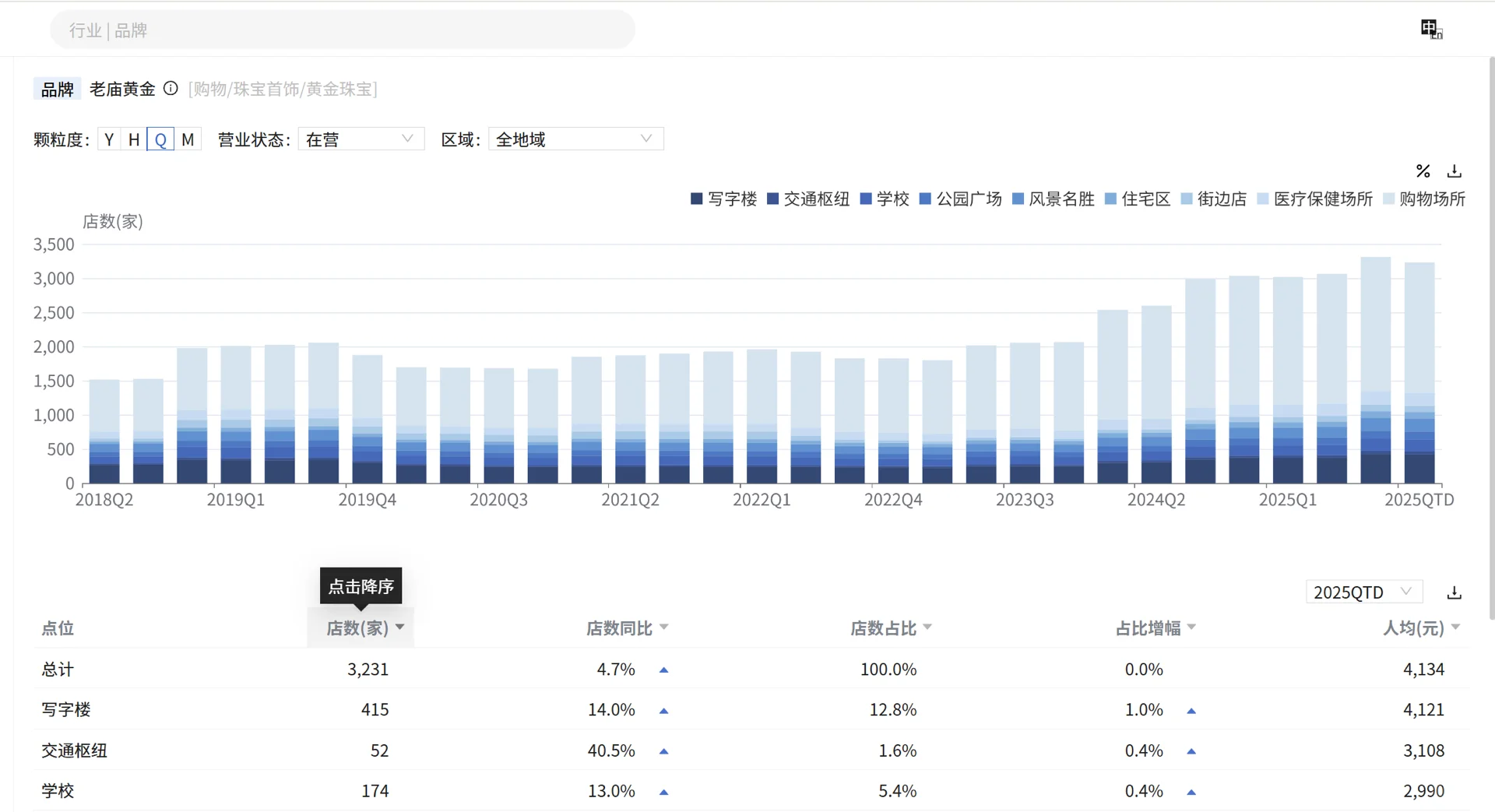Toggle 医疗保健场所 legend series

click(1315, 199)
